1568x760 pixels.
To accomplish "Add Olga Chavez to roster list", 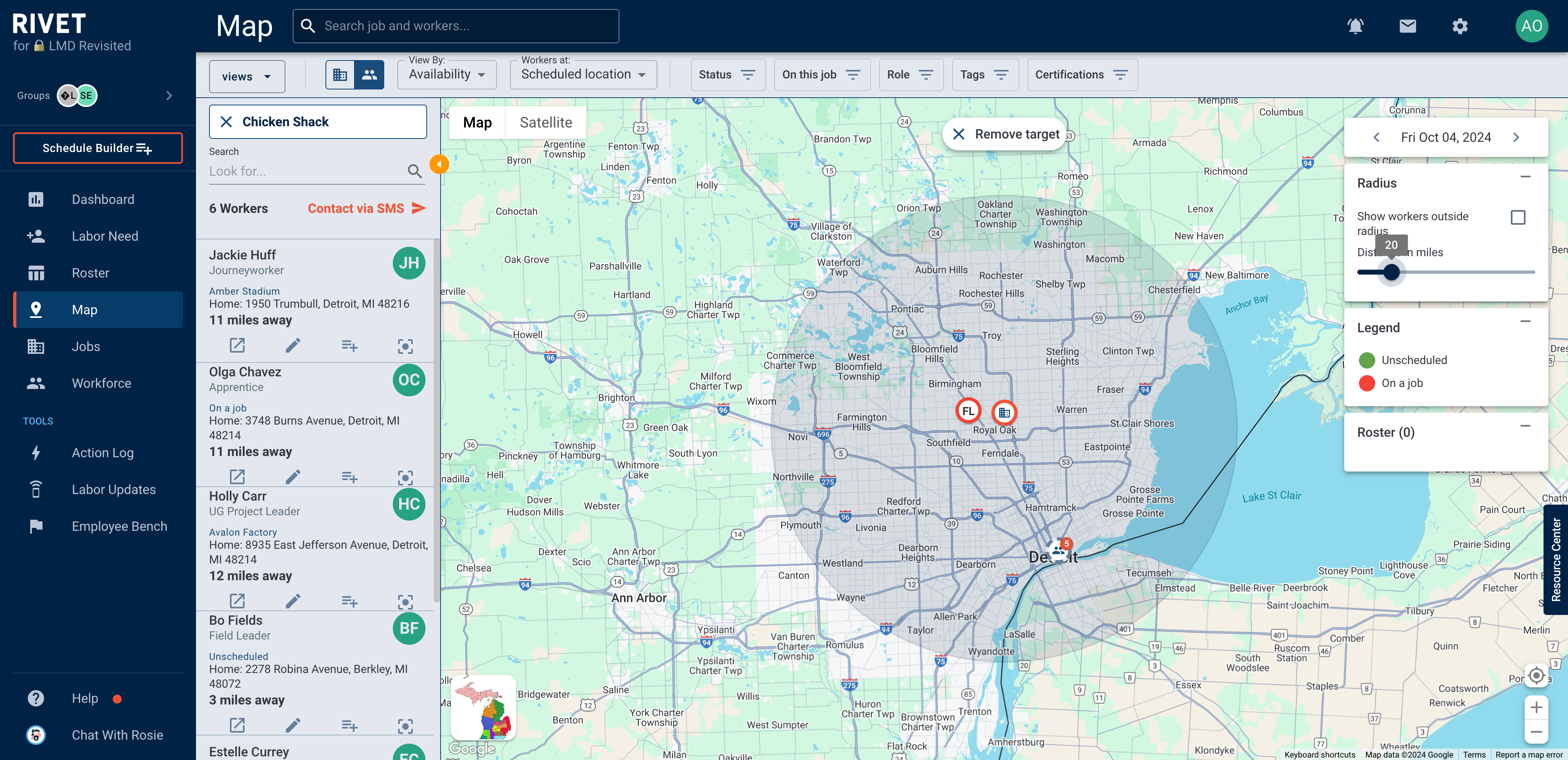I will click(350, 477).
